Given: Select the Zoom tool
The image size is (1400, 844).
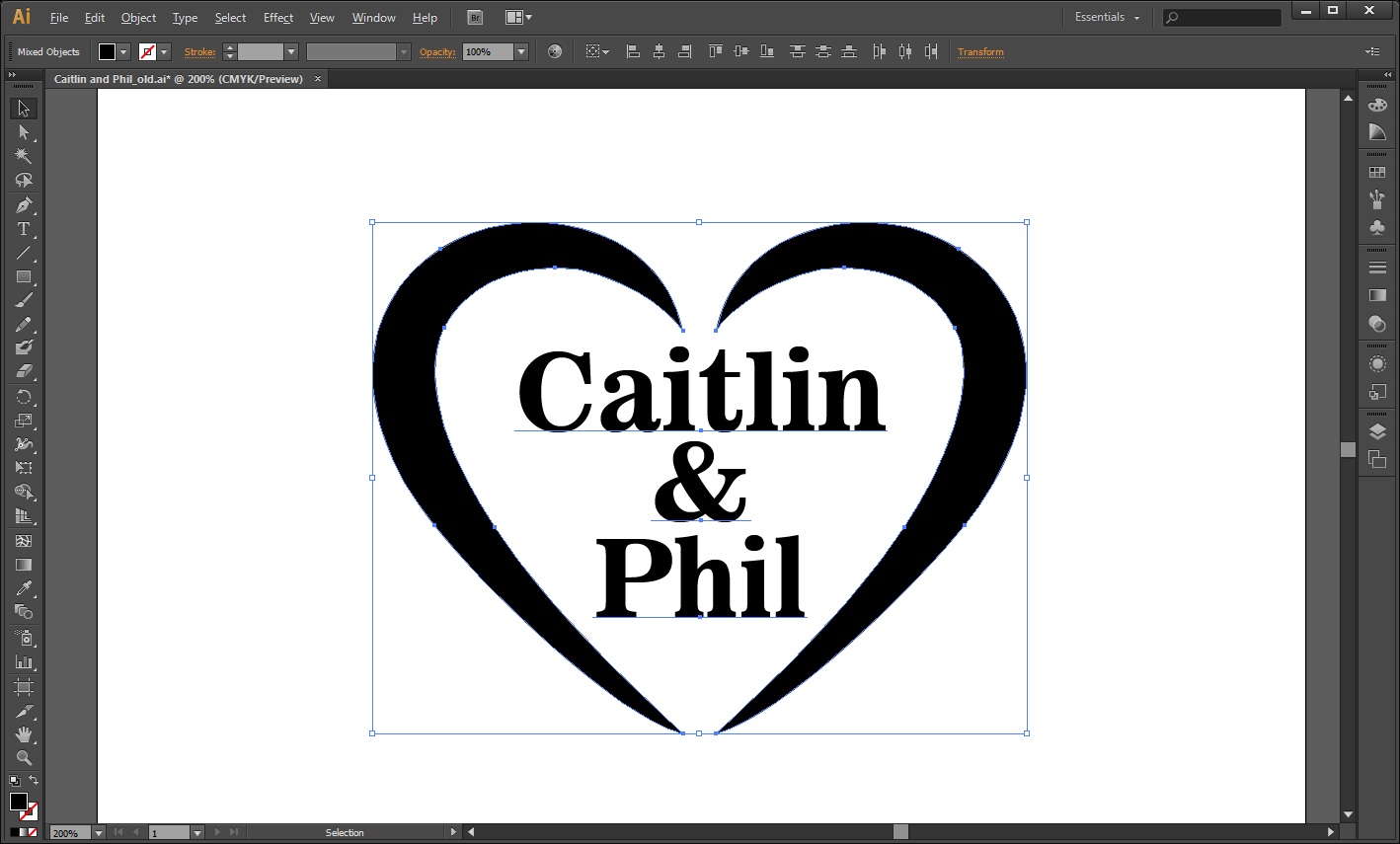Looking at the screenshot, I should (x=24, y=758).
